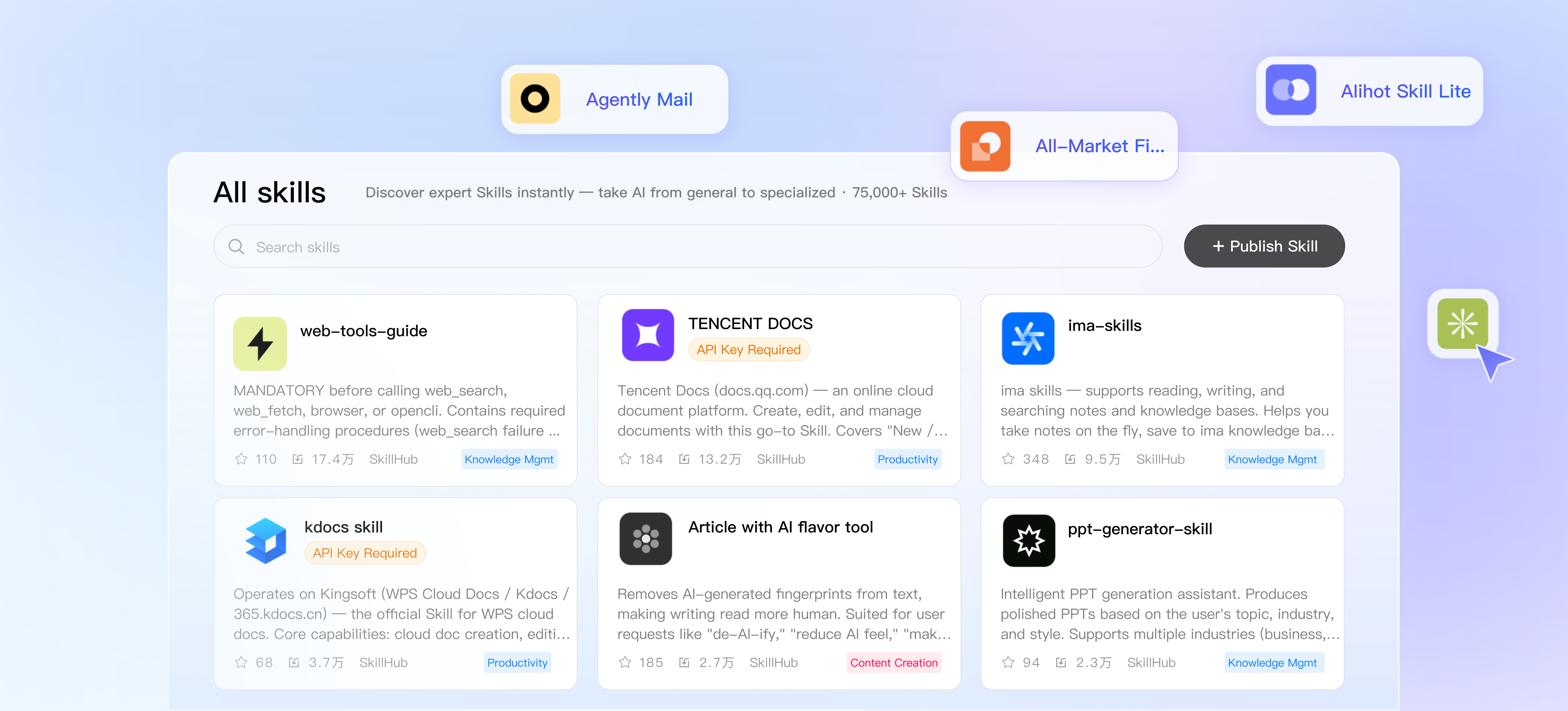Open the ima-skills title
This screenshot has width=1568, height=711.
[1105, 326]
